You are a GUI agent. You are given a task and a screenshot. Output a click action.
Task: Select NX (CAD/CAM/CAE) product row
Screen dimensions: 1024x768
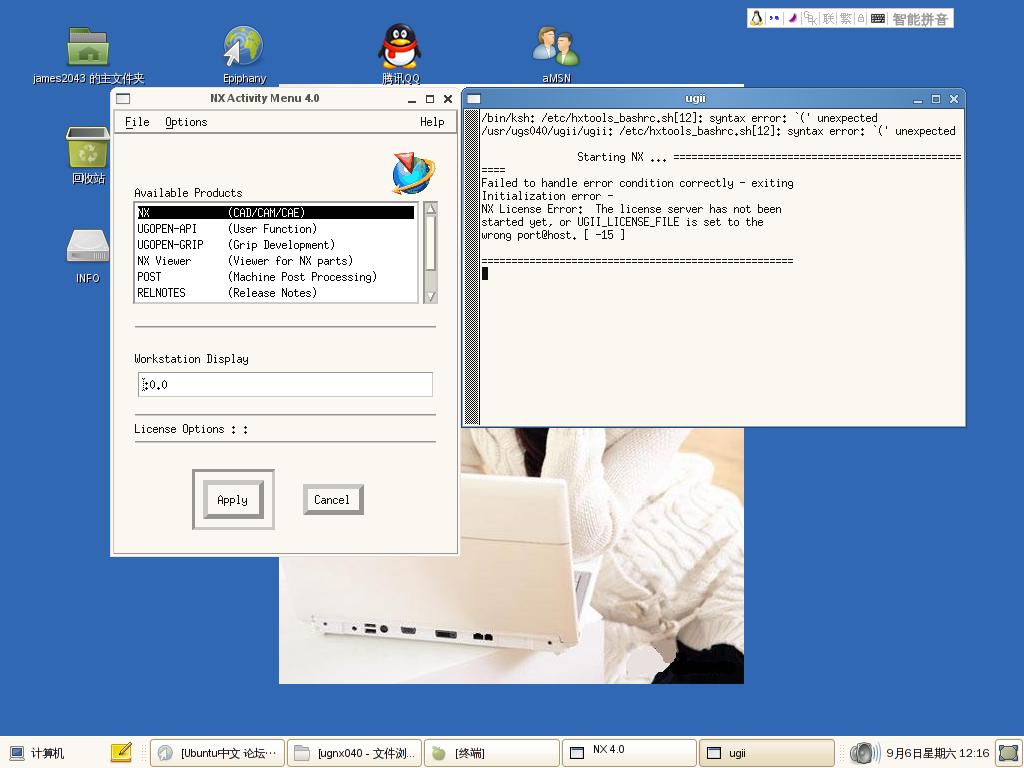(x=275, y=212)
